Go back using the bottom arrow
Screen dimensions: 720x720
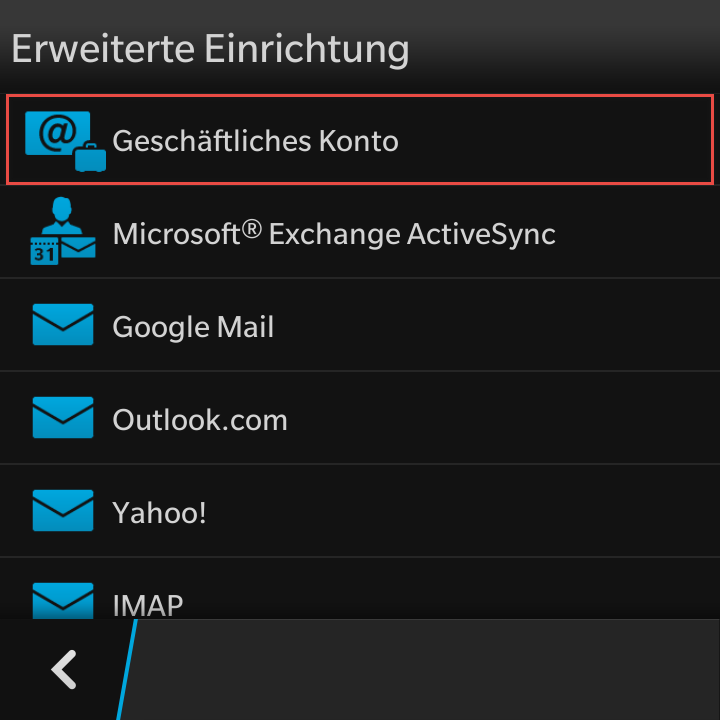(64, 669)
